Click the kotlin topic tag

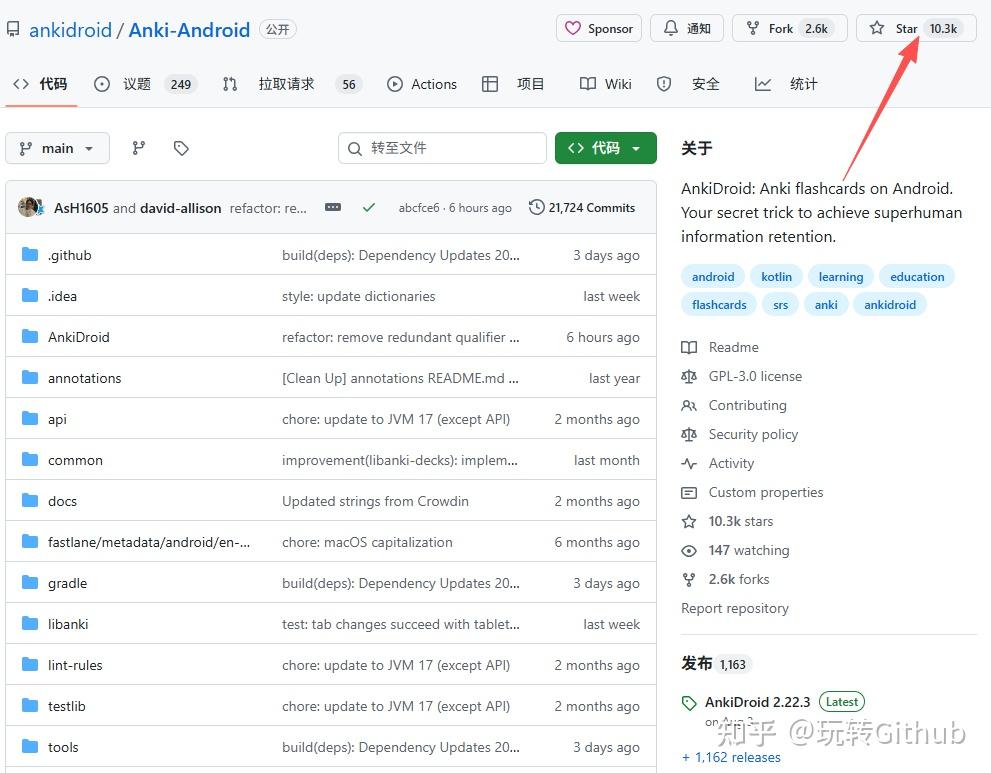pos(776,276)
